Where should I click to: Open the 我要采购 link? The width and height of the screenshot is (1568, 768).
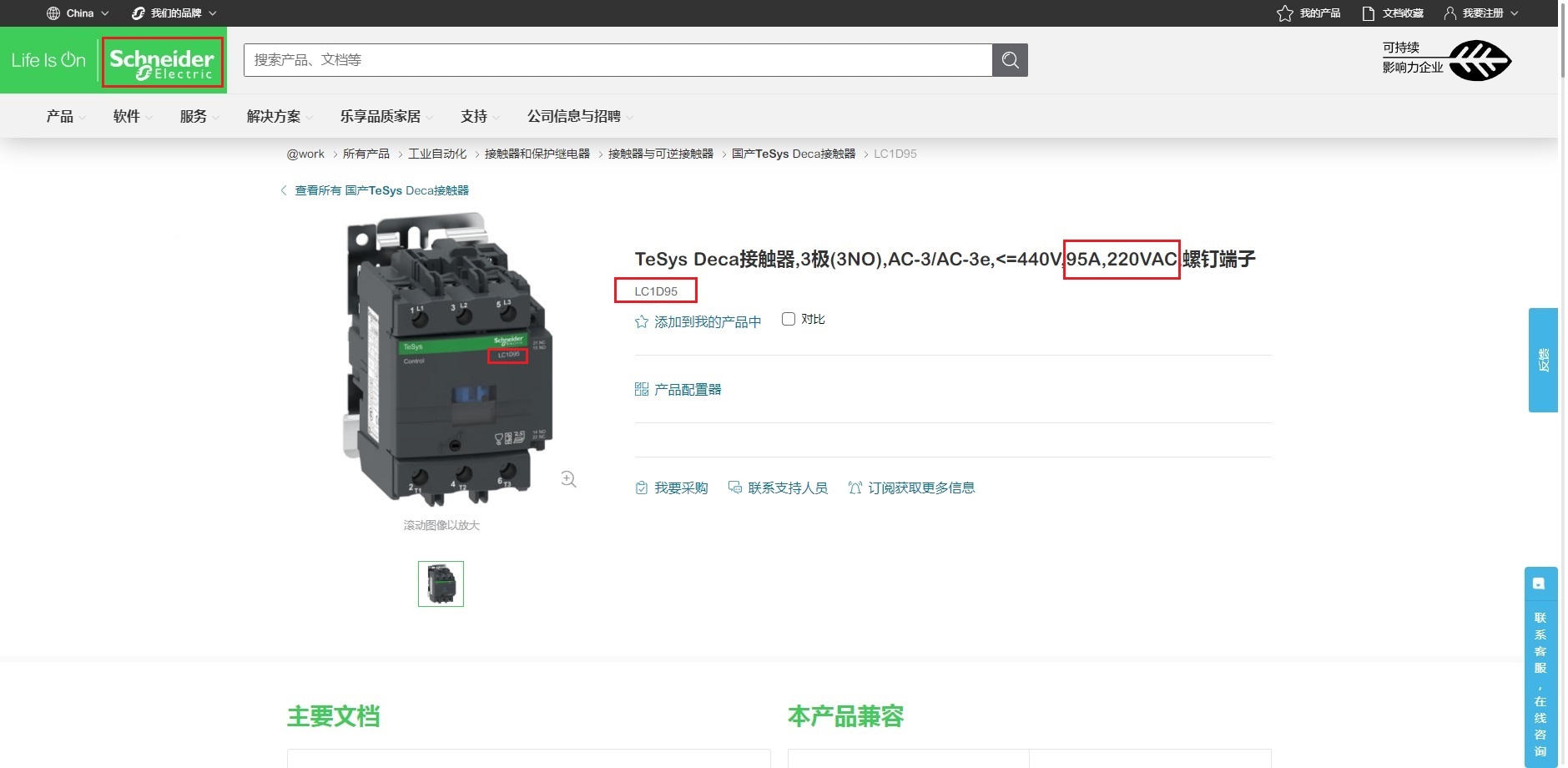681,488
